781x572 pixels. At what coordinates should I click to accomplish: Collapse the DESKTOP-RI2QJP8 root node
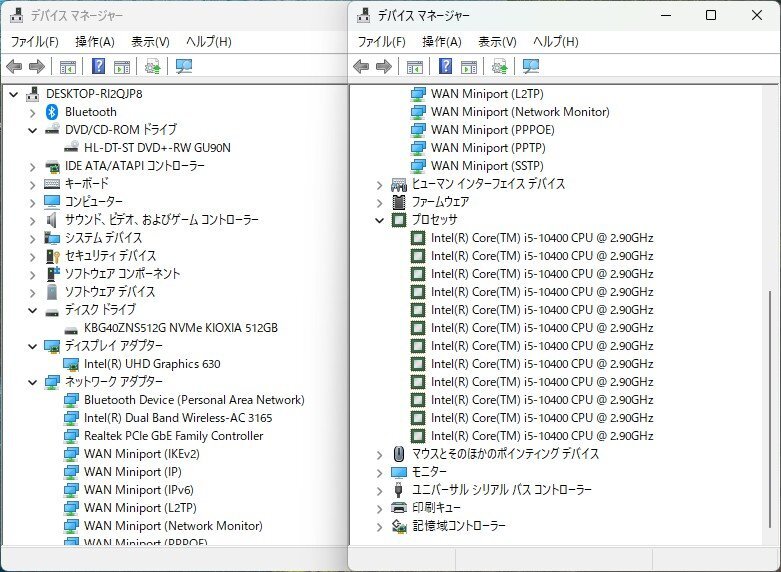click(14, 94)
